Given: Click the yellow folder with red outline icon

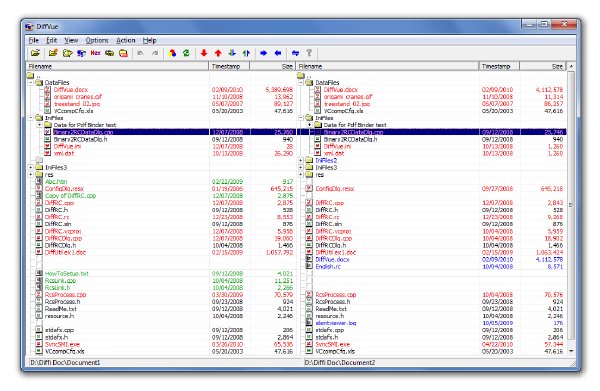Looking at the screenshot, I should [x=123, y=53].
